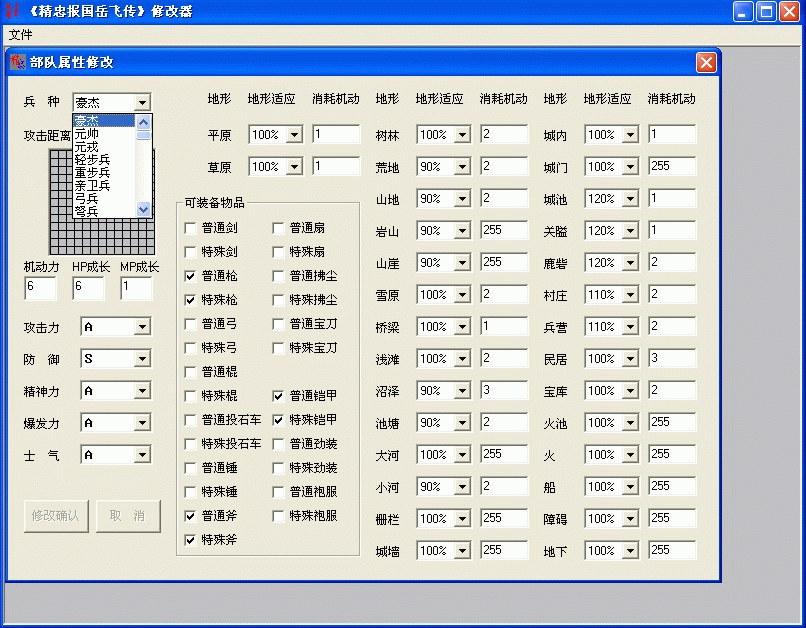Close the 部队属性修改 dialog
Viewport: 806px width, 628px height.
[x=706, y=63]
